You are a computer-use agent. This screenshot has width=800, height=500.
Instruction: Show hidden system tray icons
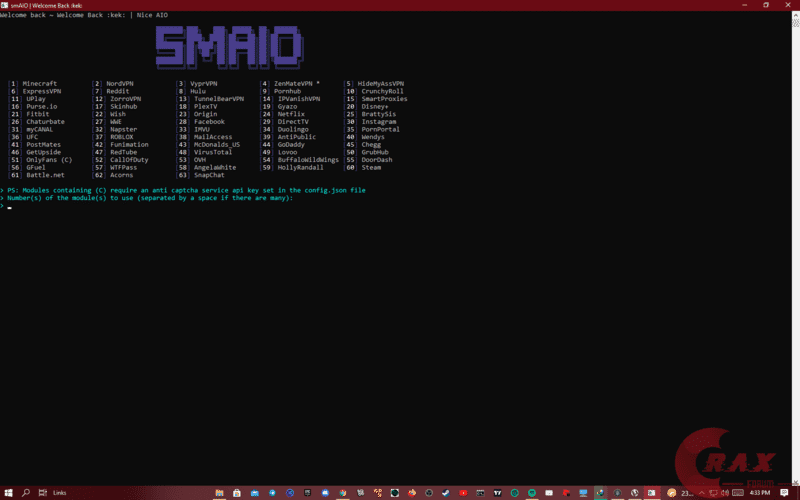pos(702,493)
